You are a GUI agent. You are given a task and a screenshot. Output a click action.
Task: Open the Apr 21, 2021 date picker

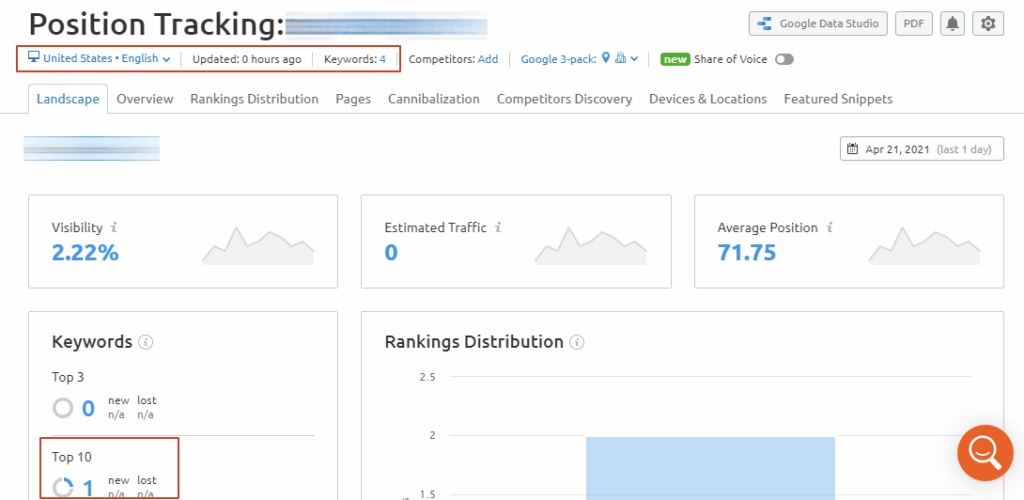tap(921, 149)
